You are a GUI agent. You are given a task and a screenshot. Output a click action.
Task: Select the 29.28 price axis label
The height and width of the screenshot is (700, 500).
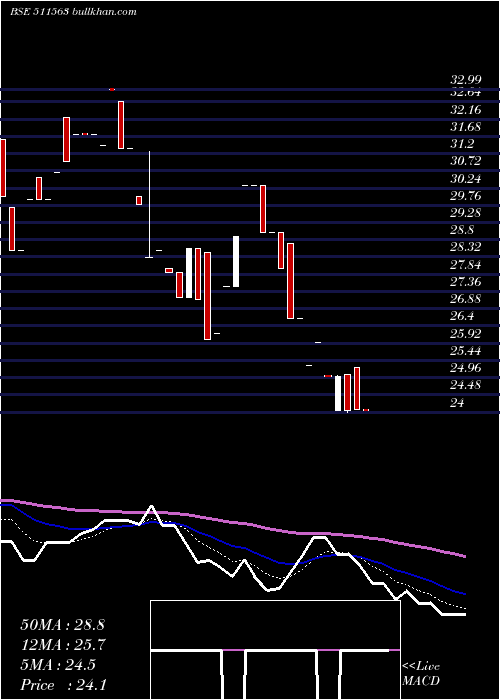[x=466, y=213]
